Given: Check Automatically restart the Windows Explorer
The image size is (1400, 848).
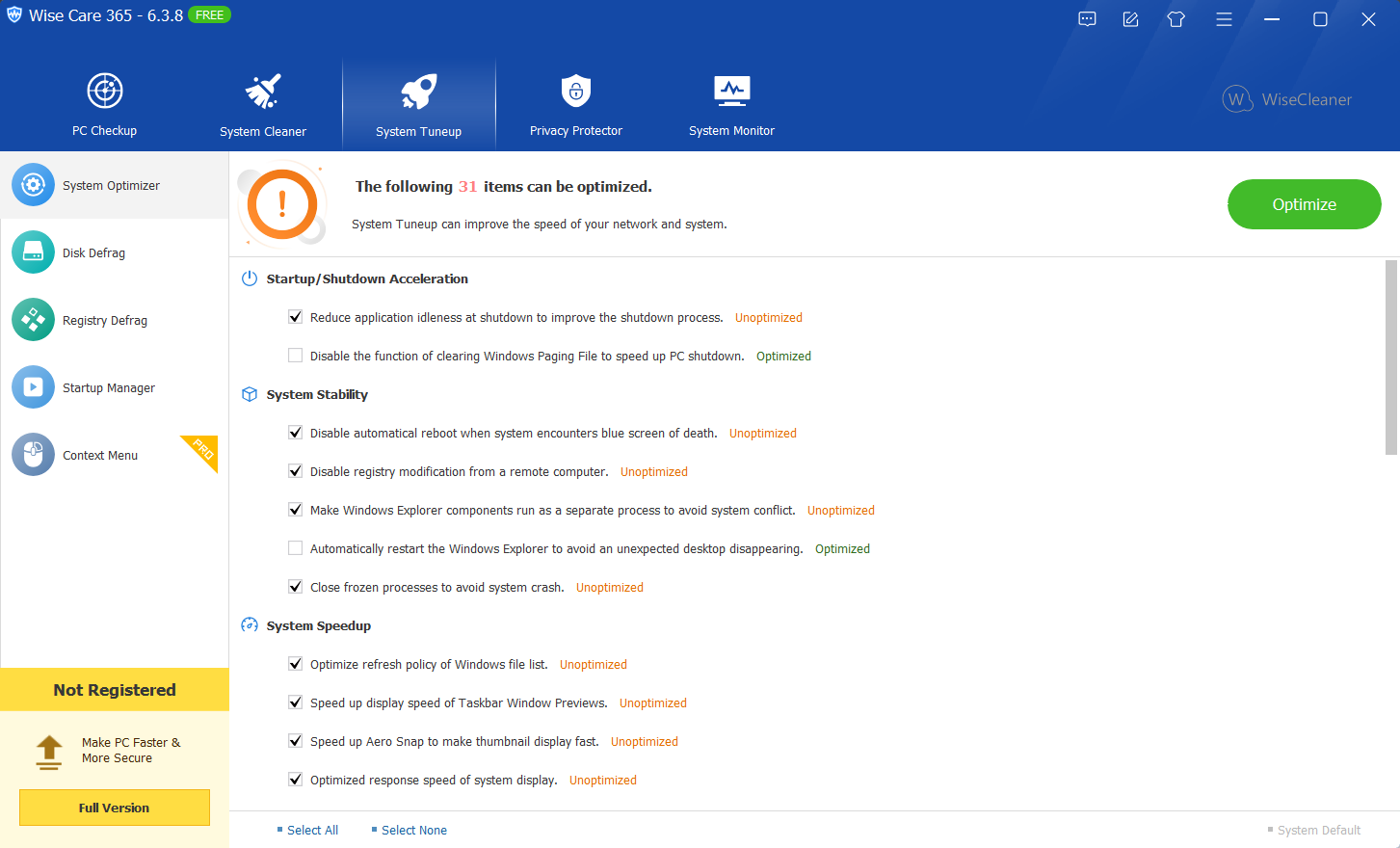Looking at the screenshot, I should 296,548.
